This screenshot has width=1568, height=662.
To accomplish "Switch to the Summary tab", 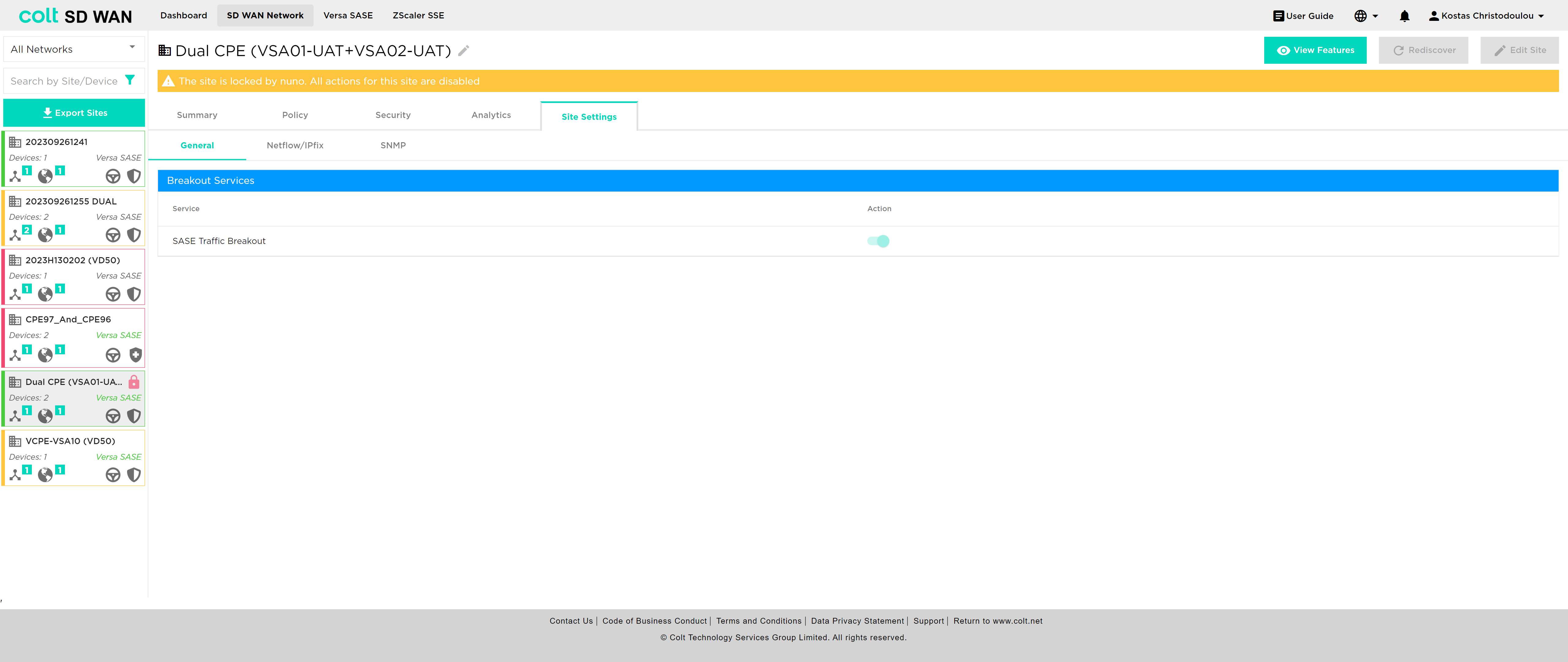I will 197,115.
